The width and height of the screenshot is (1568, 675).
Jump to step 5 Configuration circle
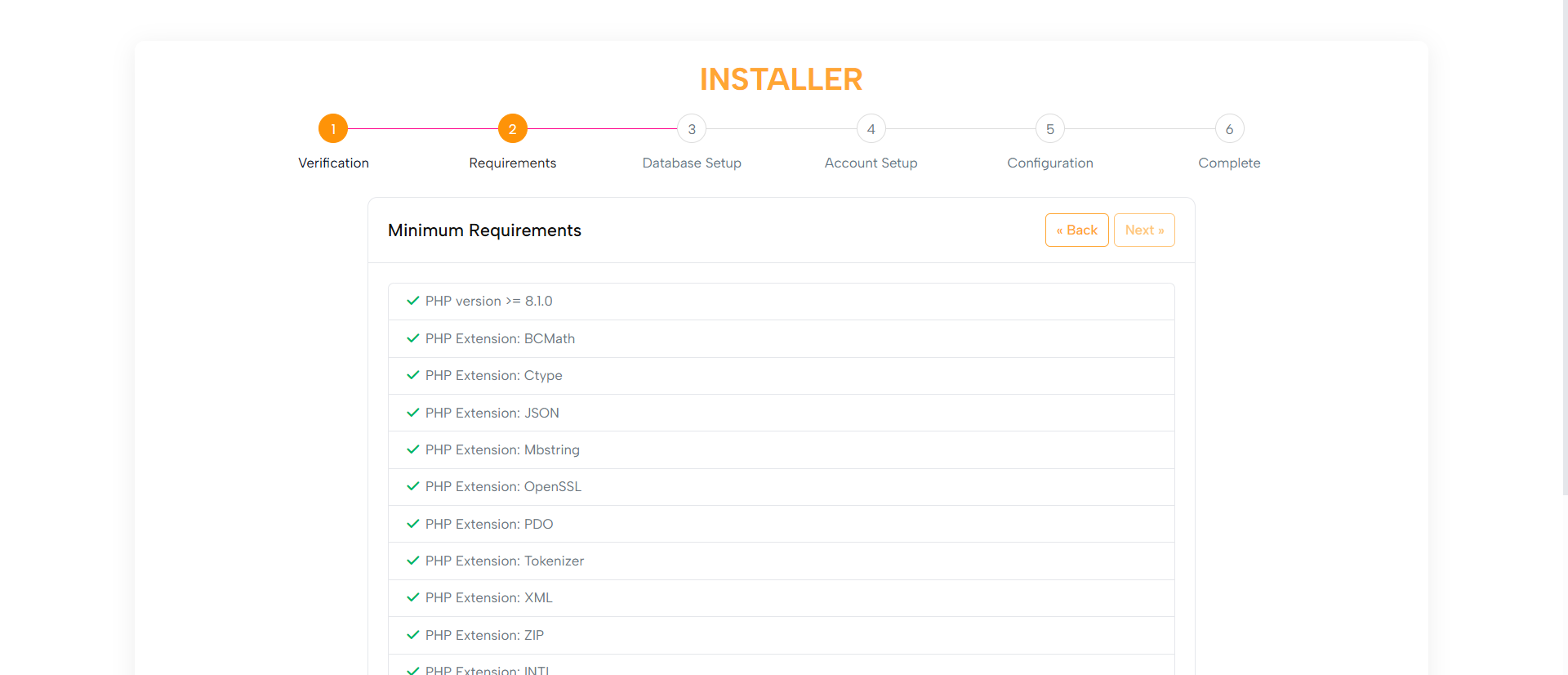1050,128
